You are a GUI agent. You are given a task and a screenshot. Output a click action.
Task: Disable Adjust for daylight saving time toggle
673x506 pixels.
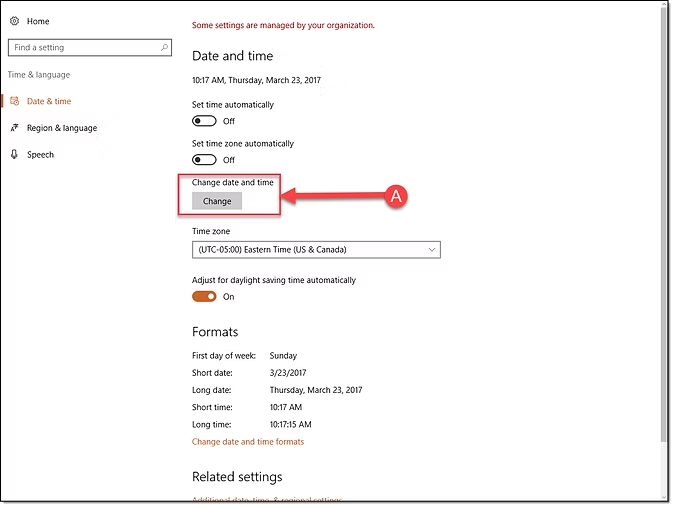pyautogui.click(x=204, y=297)
